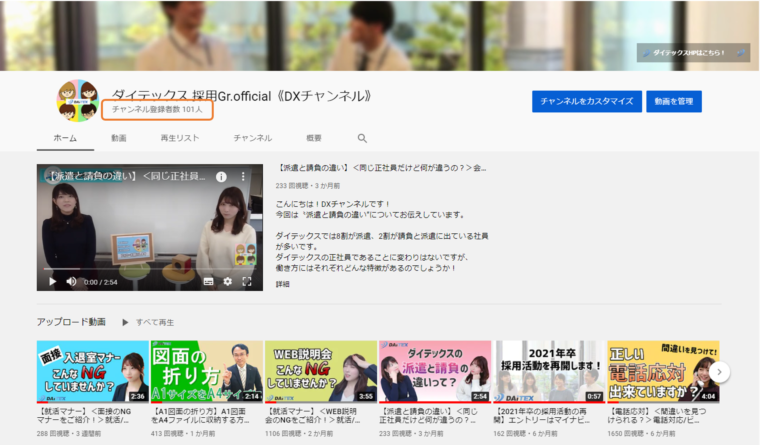Open the 正しい電話応対 video thumbnail
Screen dimensions: 760x445
click(x=663, y=372)
